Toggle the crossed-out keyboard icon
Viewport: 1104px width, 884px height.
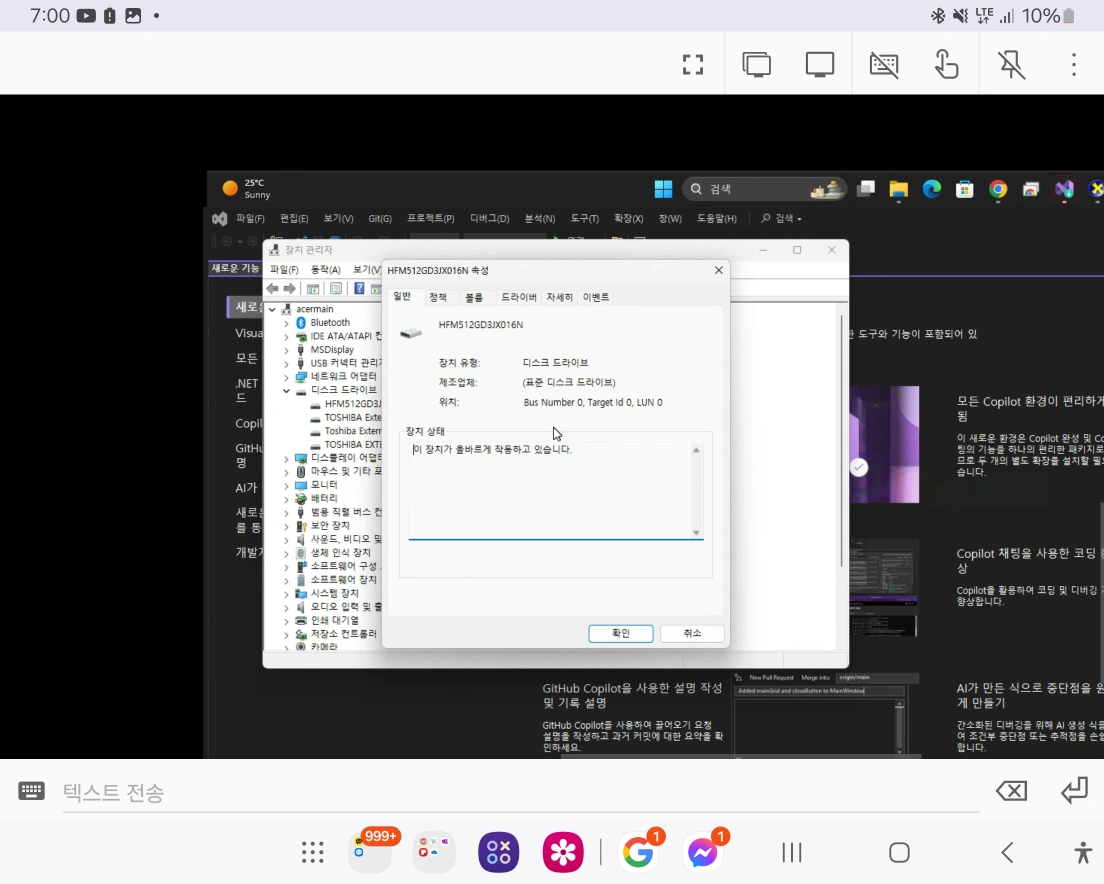coord(883,65)
